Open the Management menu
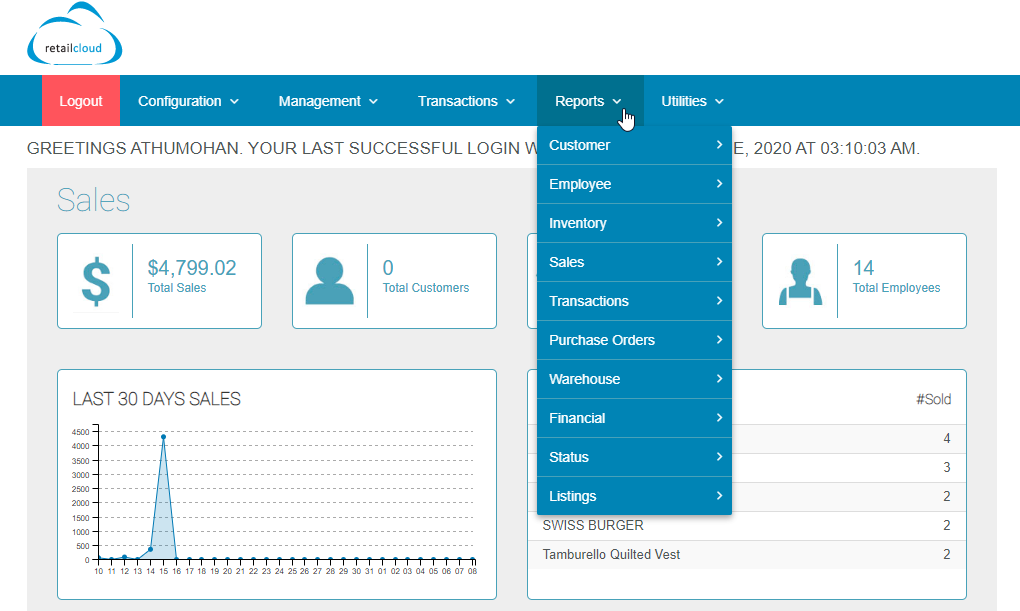The width and height of the screenshot is (1020, 611). 328,101
